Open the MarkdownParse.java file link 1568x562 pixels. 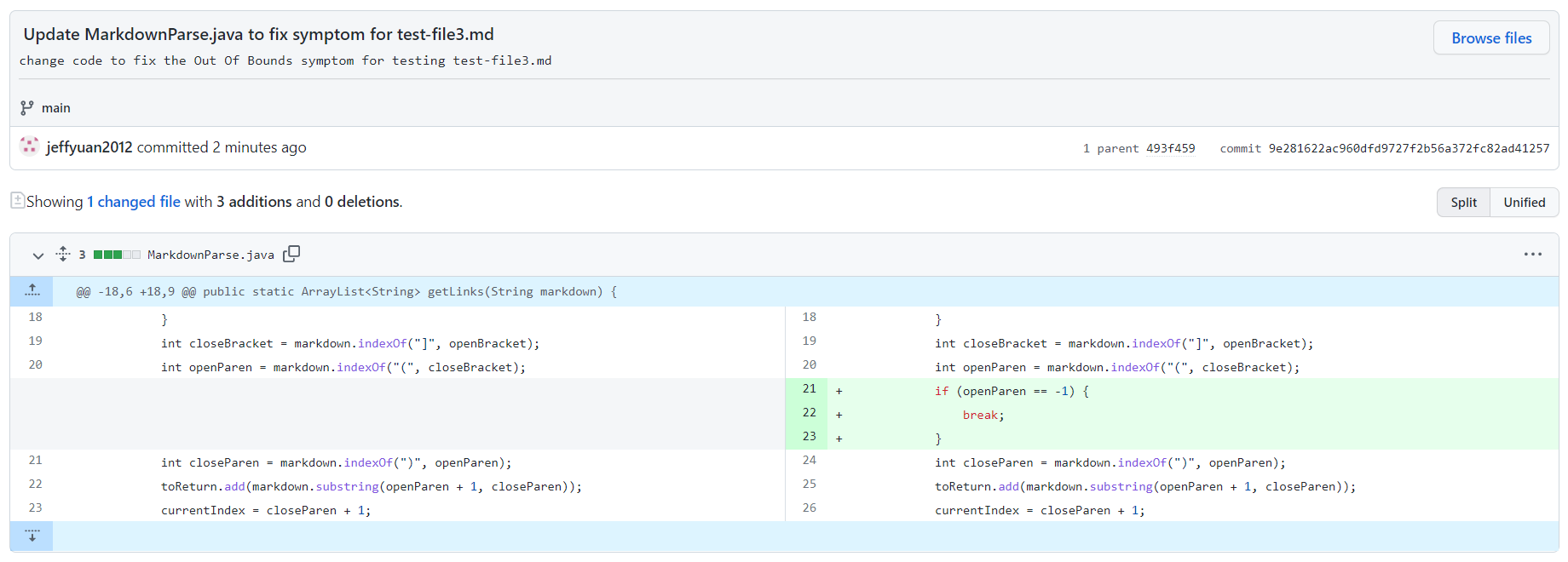click(x=210, y=255)
